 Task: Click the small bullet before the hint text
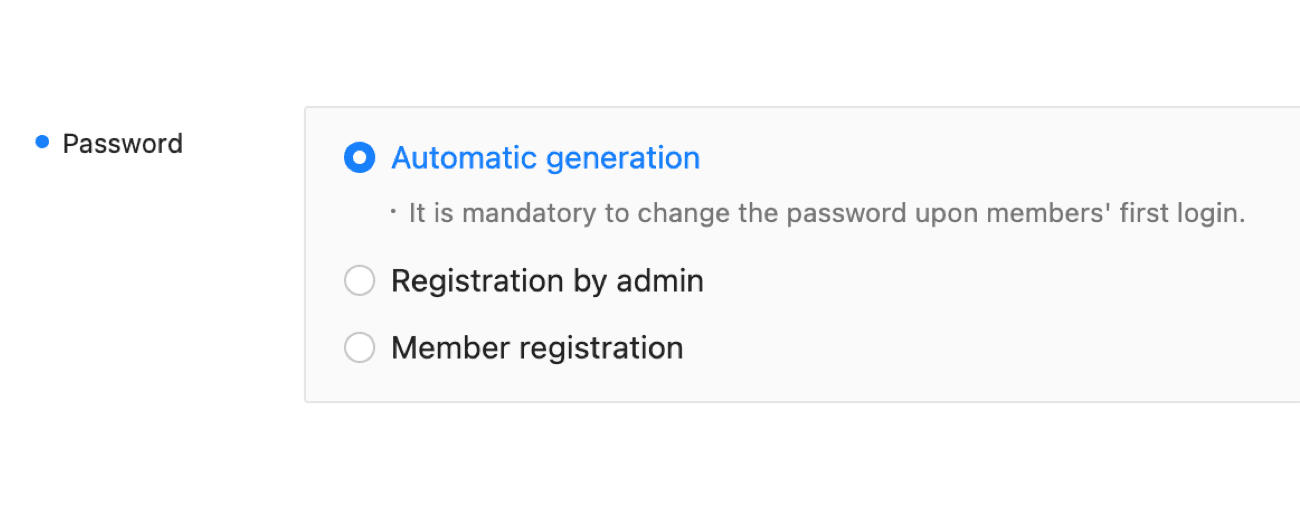pos(394,212)
